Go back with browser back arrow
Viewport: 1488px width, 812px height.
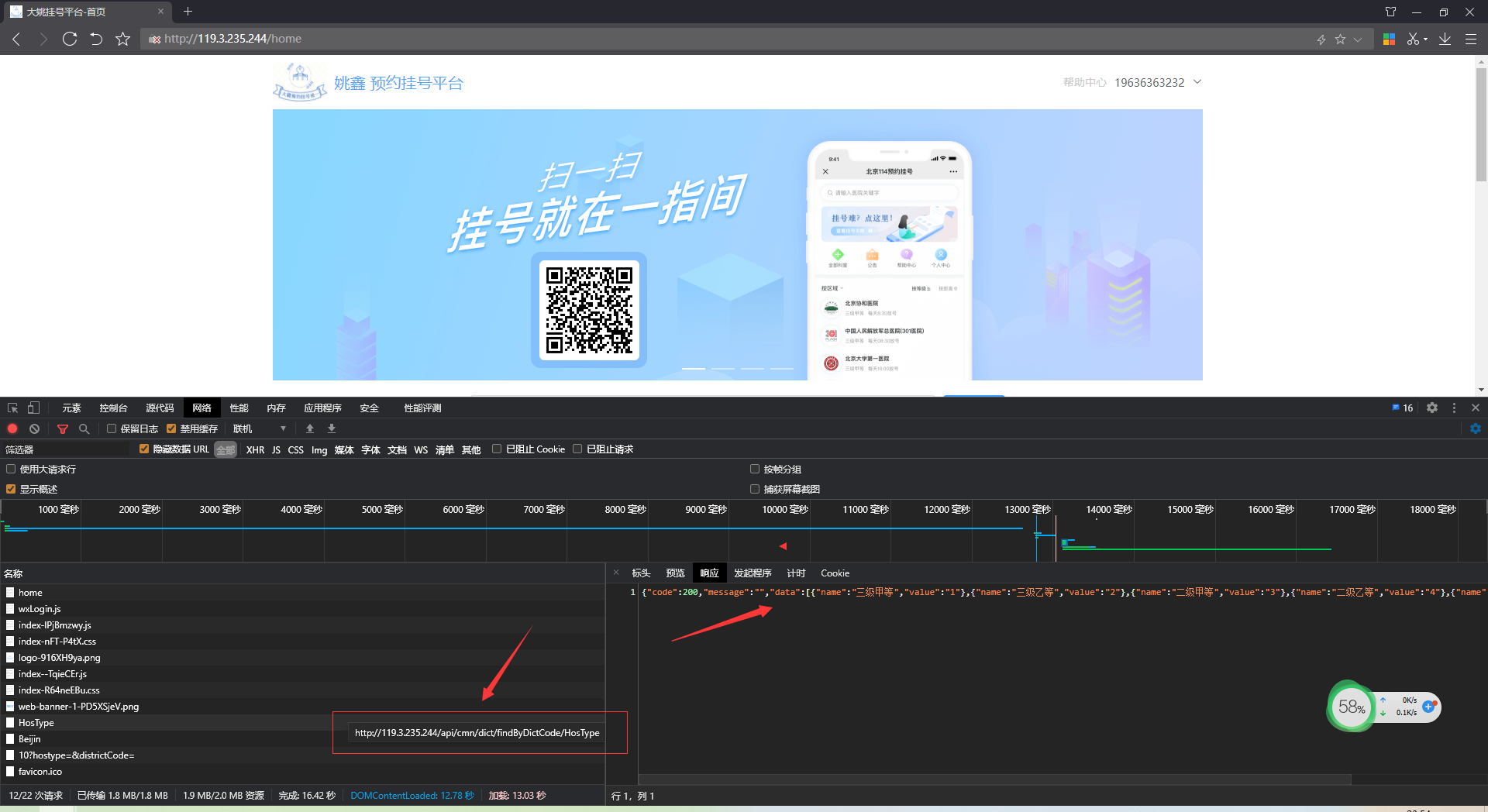(16, 39)
